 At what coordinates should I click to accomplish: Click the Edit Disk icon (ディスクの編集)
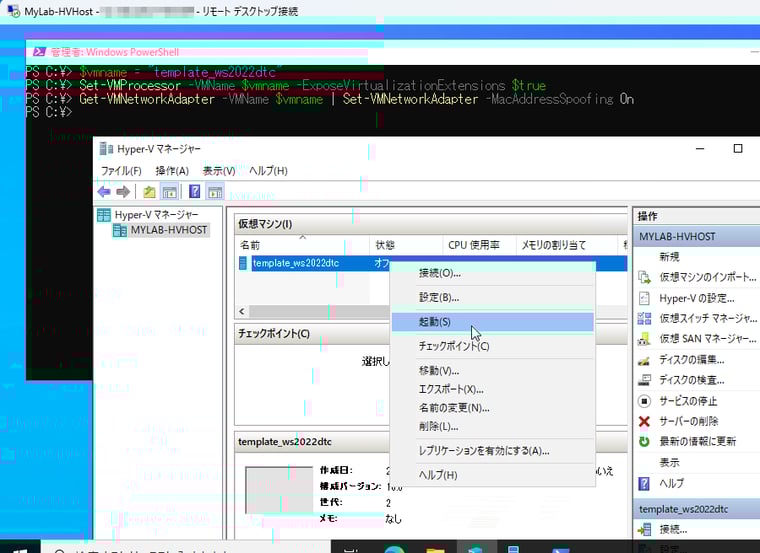(x=644, y=360)
